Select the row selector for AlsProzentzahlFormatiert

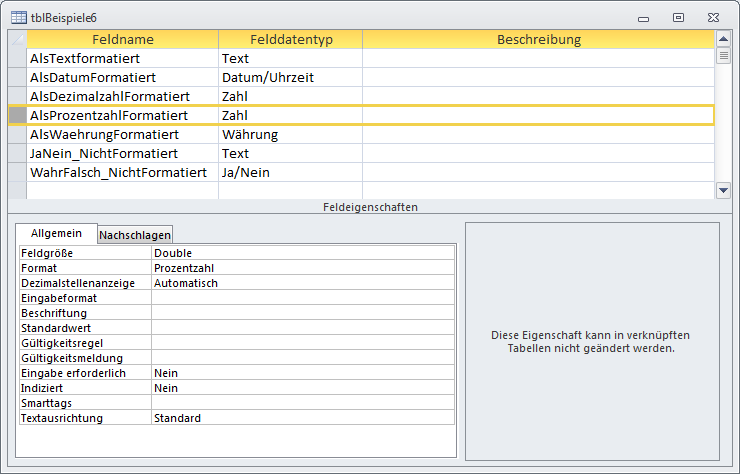coord(17,115)
